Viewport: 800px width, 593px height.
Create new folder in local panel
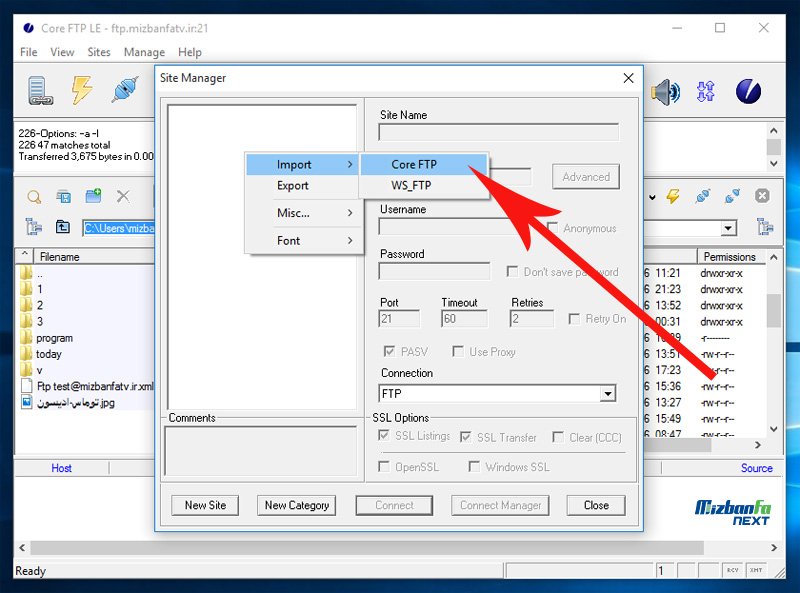[93, 196]
